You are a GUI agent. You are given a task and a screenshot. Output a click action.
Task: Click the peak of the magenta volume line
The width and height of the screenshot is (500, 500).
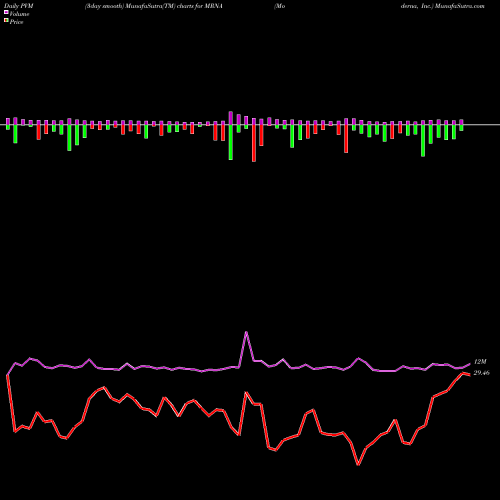pyautogui.click(x=246, y=332)
